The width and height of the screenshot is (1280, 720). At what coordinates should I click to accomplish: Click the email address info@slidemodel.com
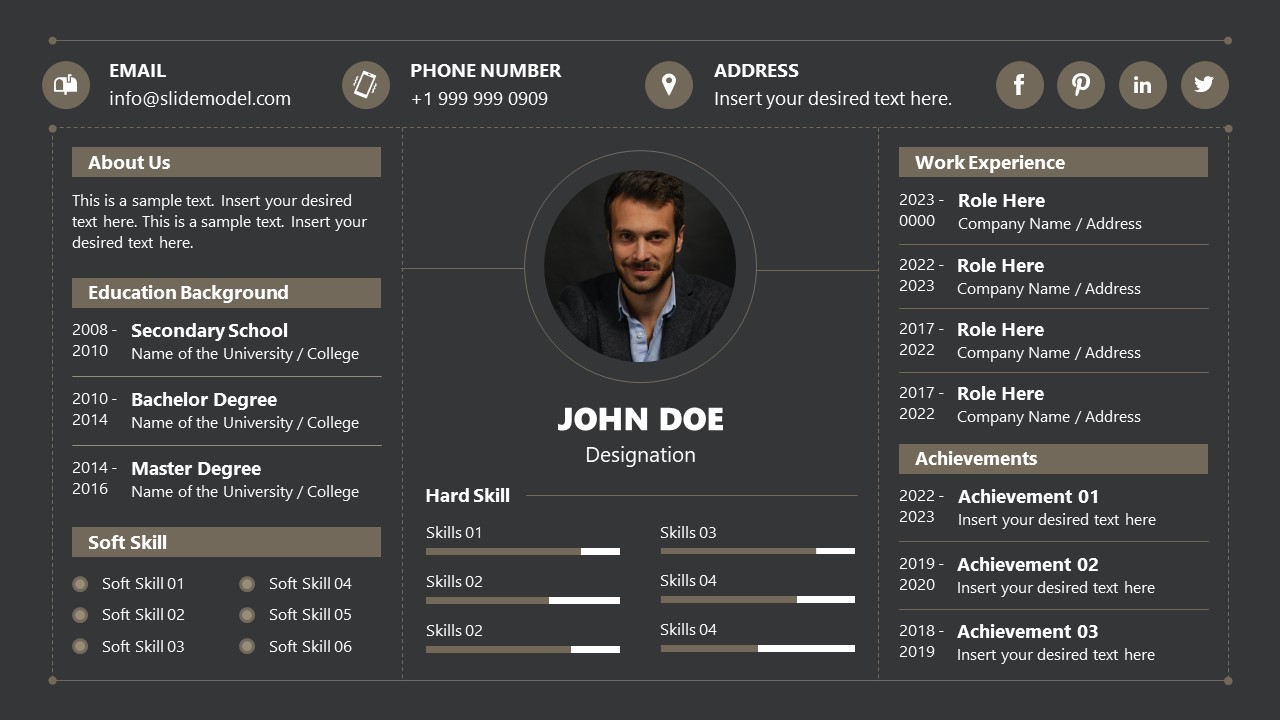[199, 98]
